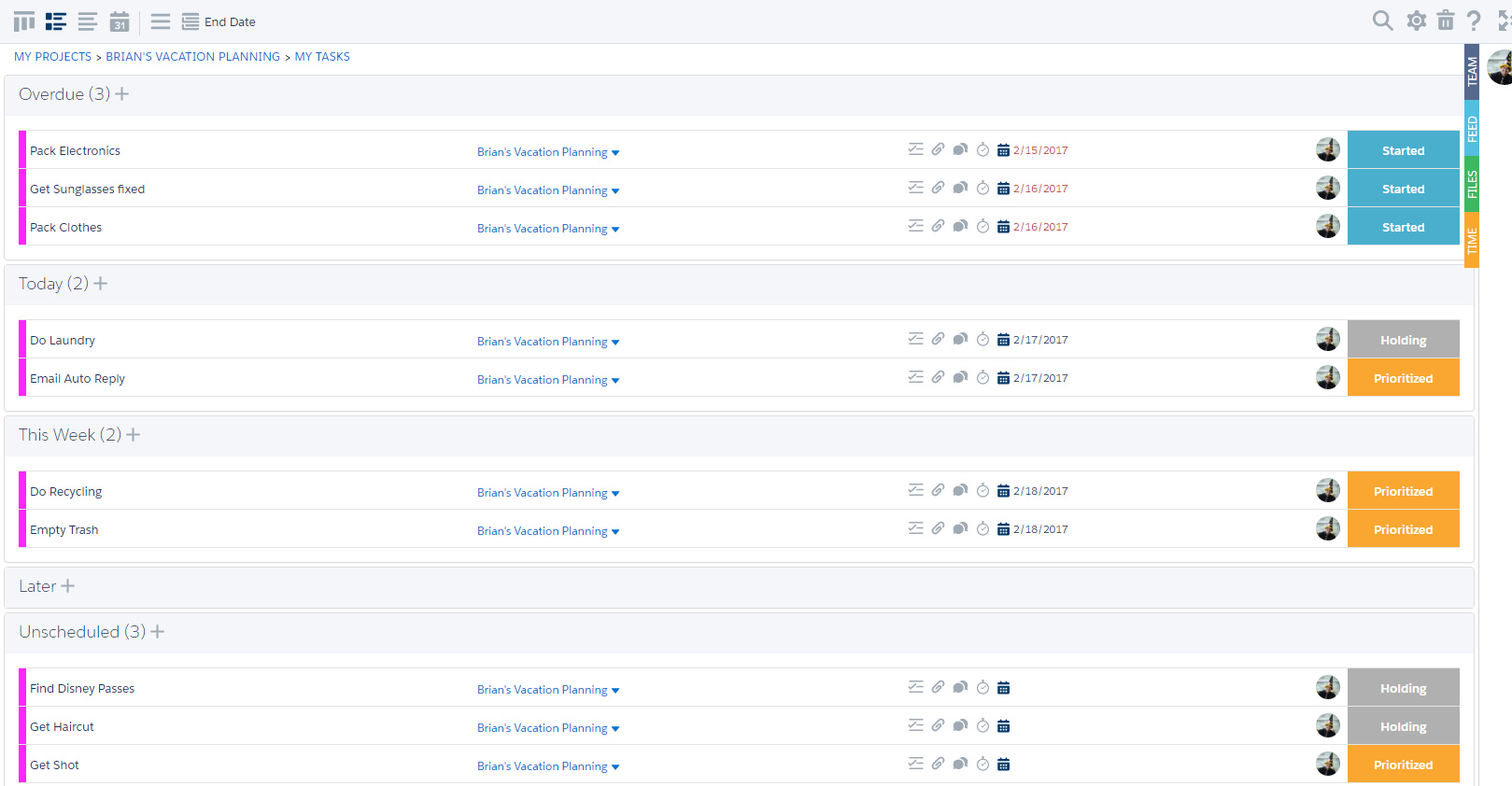Open subtasks checklist icon for Pack Electronics
The image size is (1512, 786).
click(915, 149)
